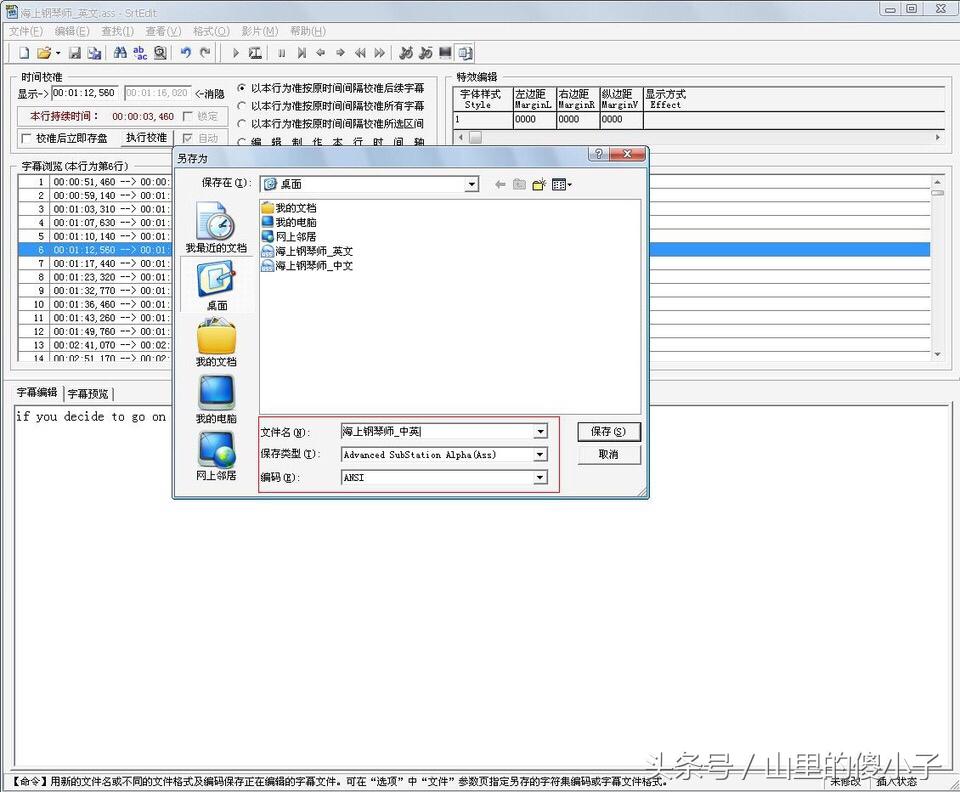Open the 编码 encoding dropdown
This screenshot has width=960, height=792.
coord(540,478)
